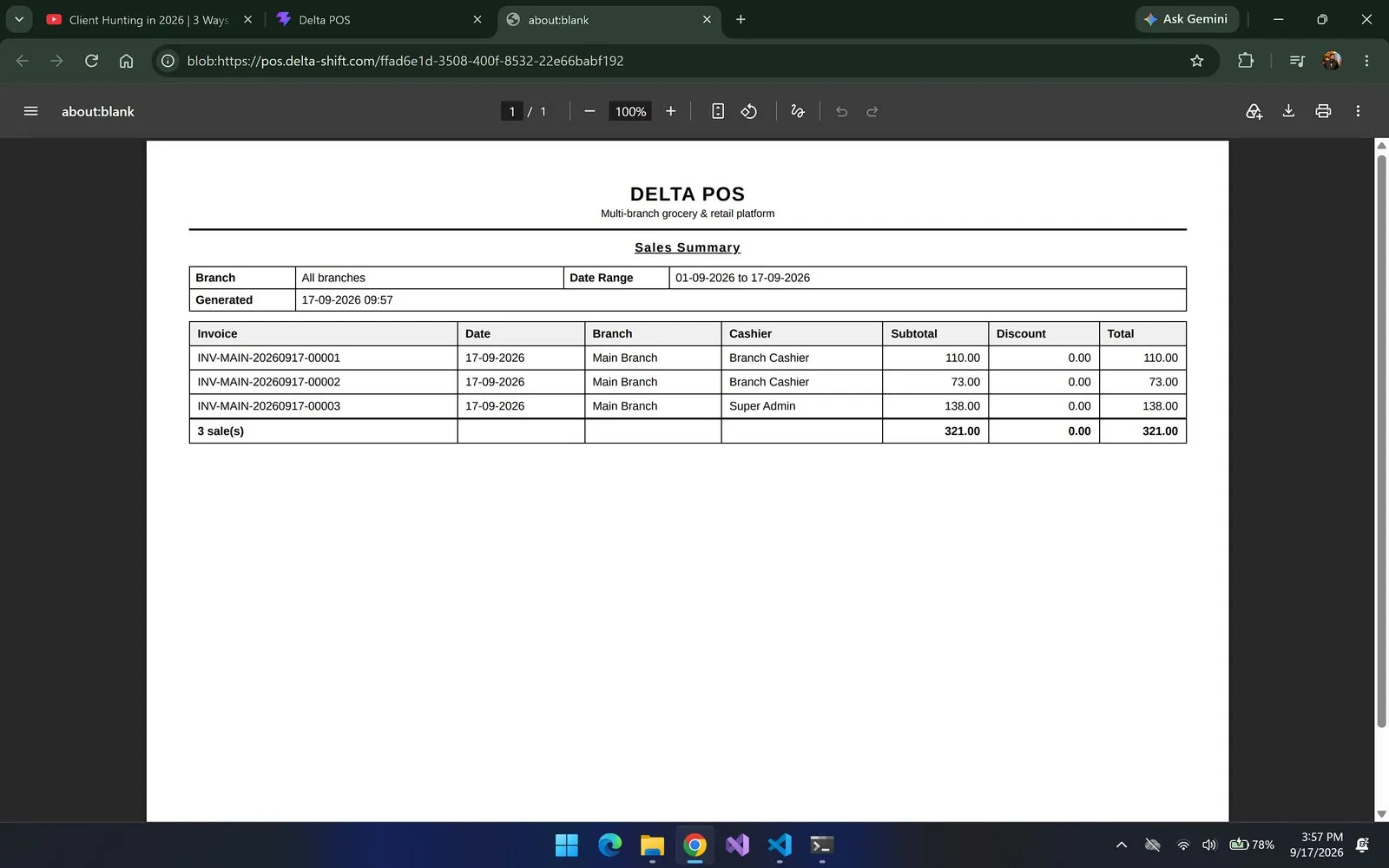The height and width of the screenshot is (868, 1389).
Task: Expand the tab search dropdown arrow
Action: 18,19
